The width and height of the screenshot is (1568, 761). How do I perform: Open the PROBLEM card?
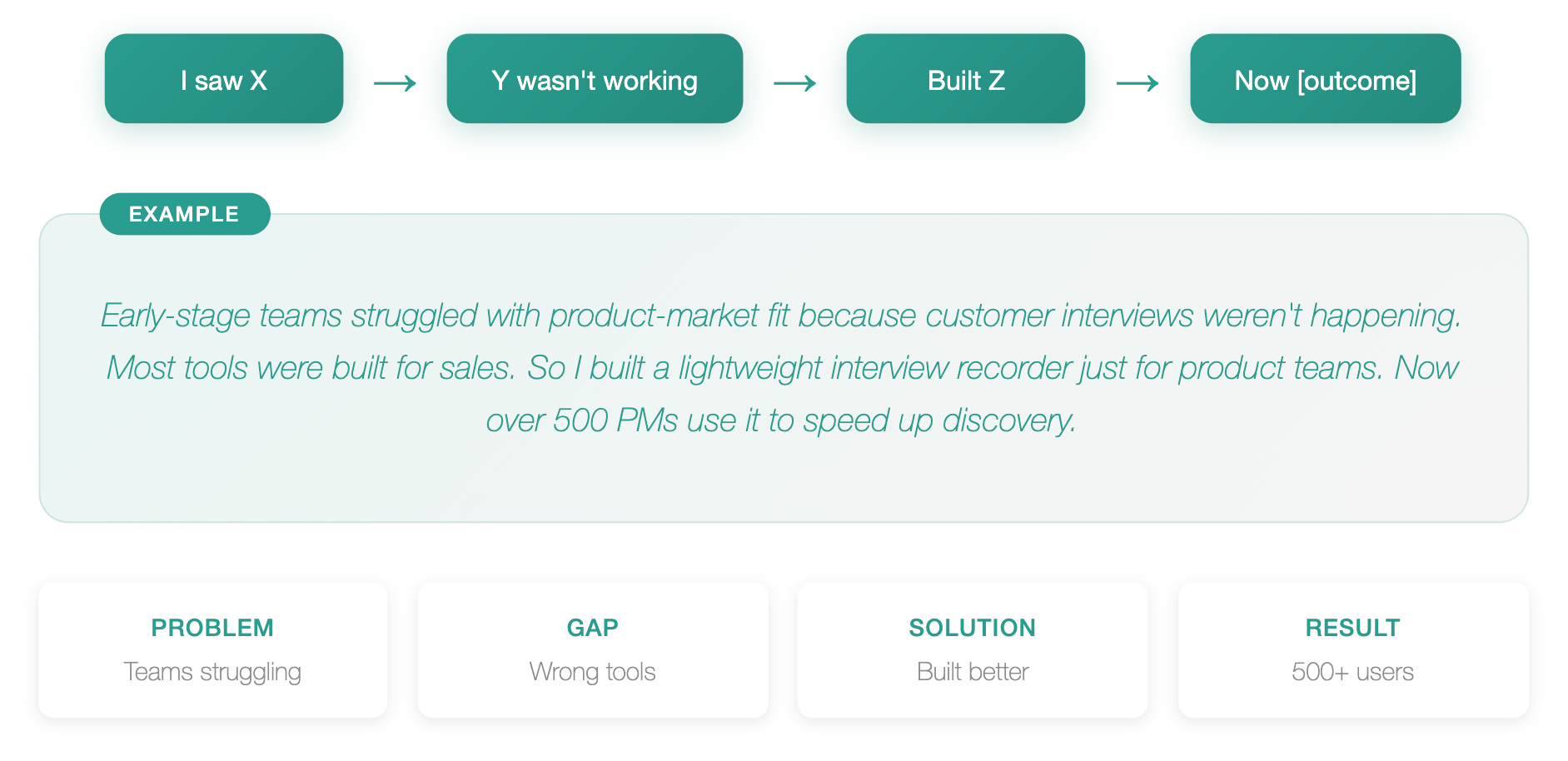213,649
